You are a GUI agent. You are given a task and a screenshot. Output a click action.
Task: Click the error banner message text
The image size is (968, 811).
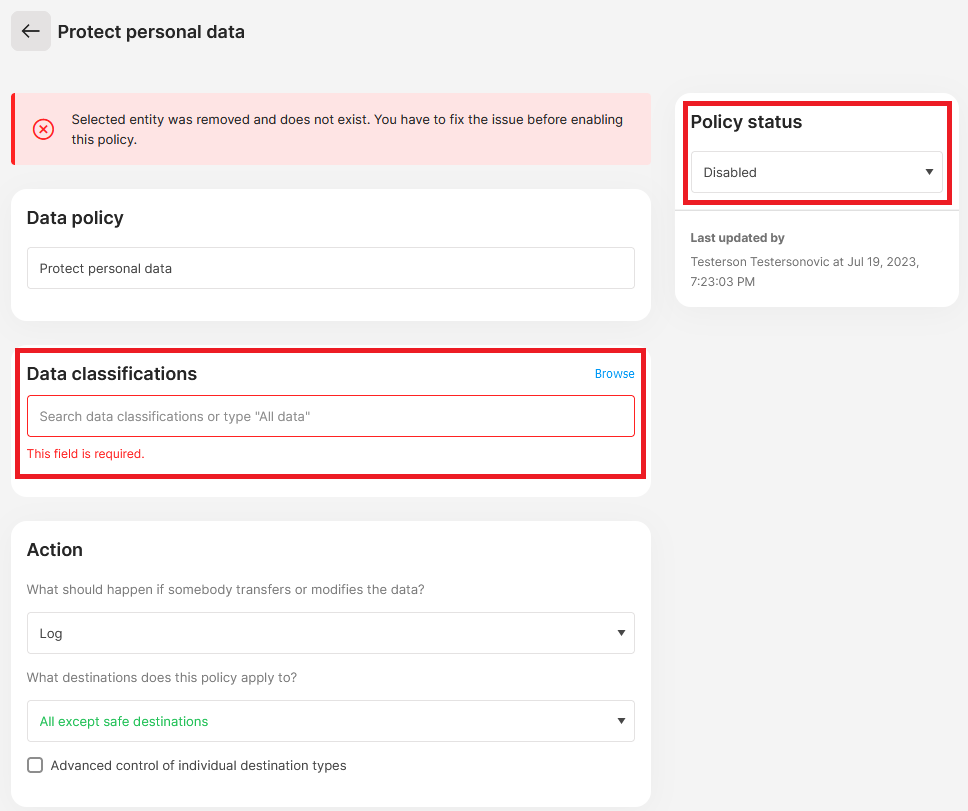click(x=346, y=129)
